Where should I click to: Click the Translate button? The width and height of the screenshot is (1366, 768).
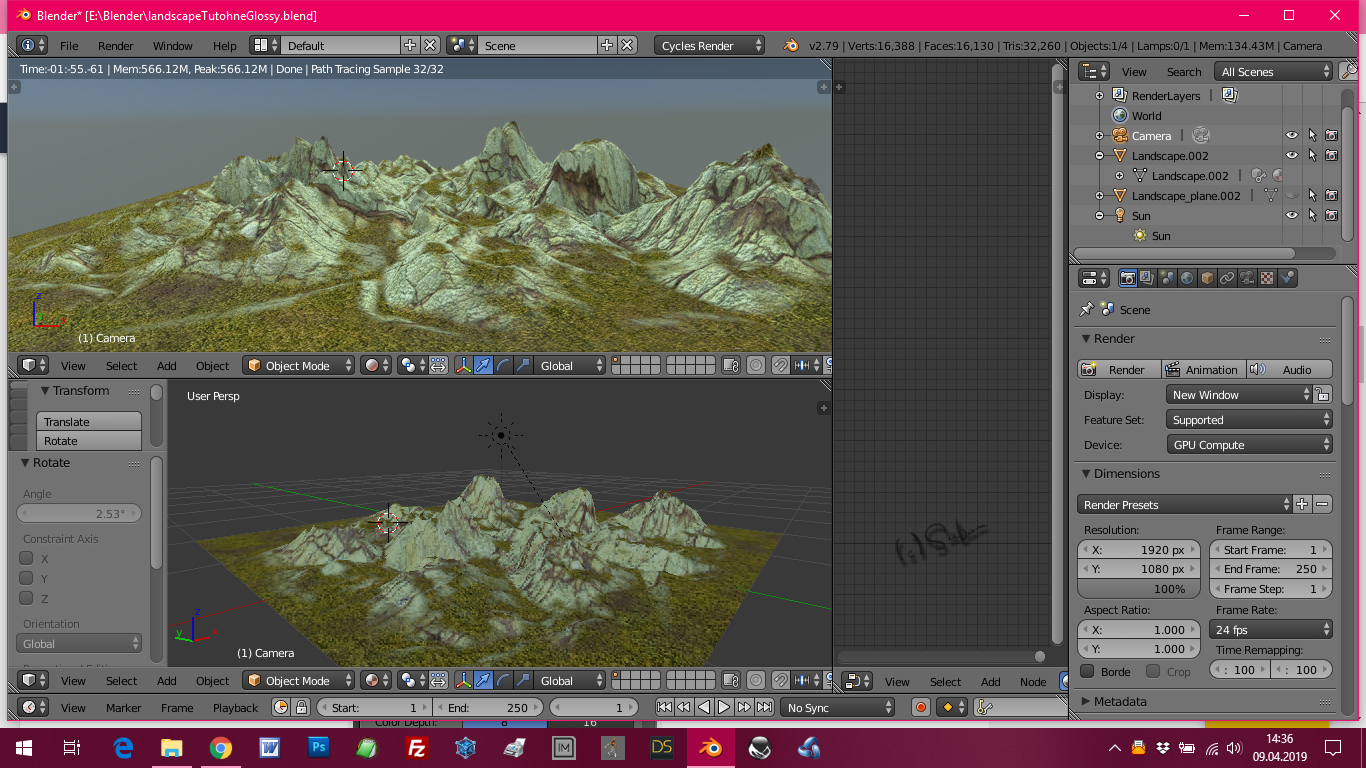click(89, 422)
